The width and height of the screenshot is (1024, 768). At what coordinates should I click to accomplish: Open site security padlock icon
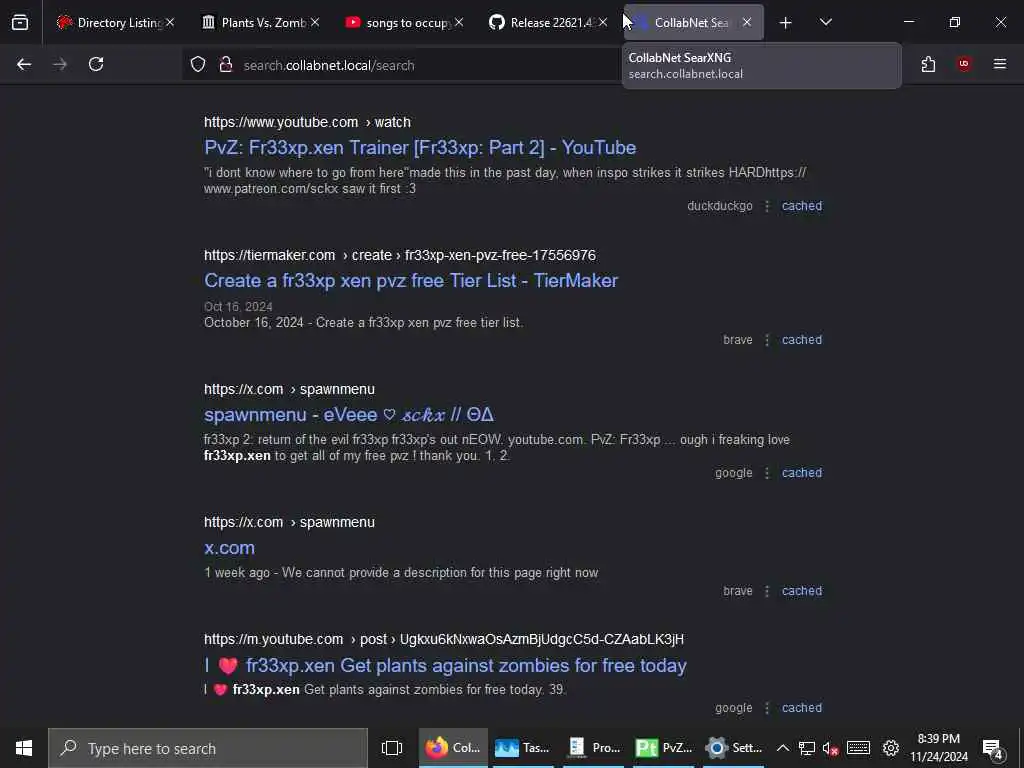[226, 65]
